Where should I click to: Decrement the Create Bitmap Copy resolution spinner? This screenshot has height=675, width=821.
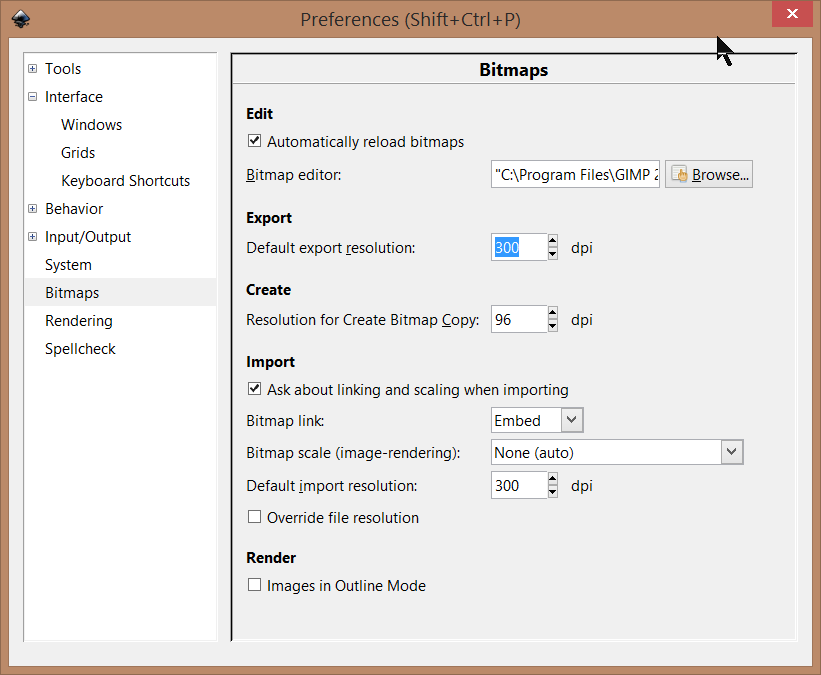click(551, 324)
